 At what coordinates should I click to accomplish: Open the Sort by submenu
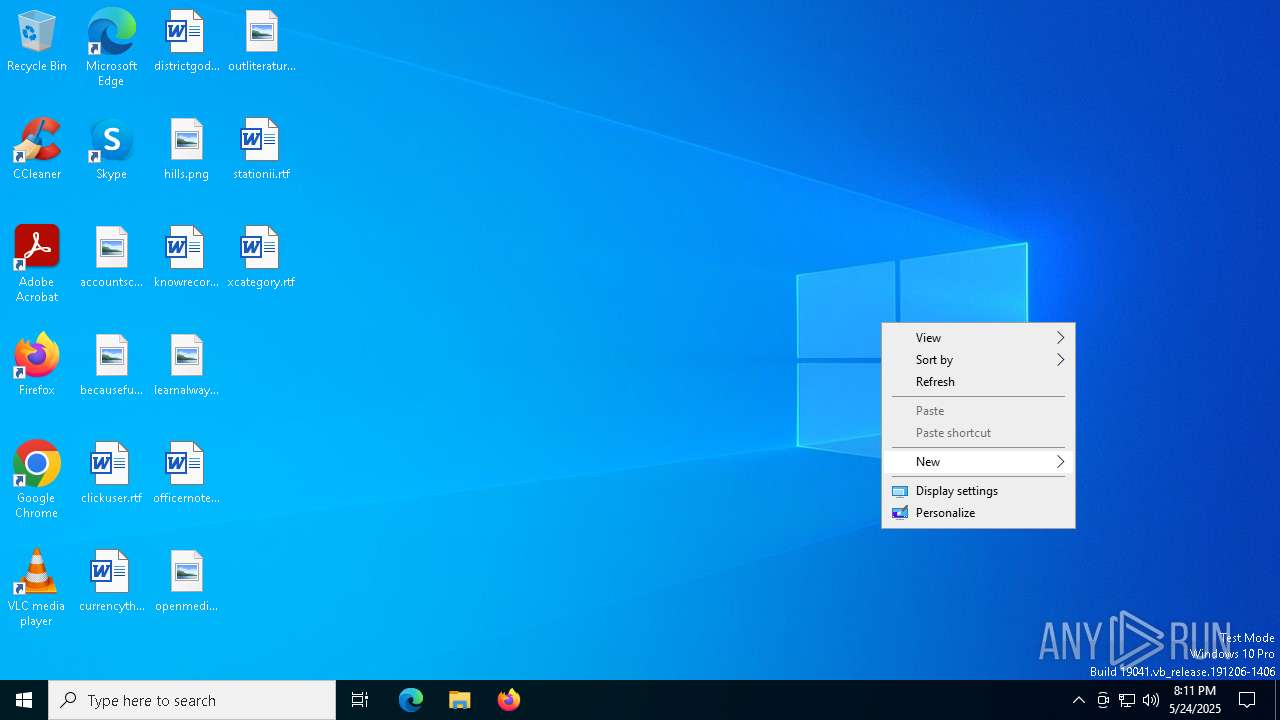click(978, 360)
